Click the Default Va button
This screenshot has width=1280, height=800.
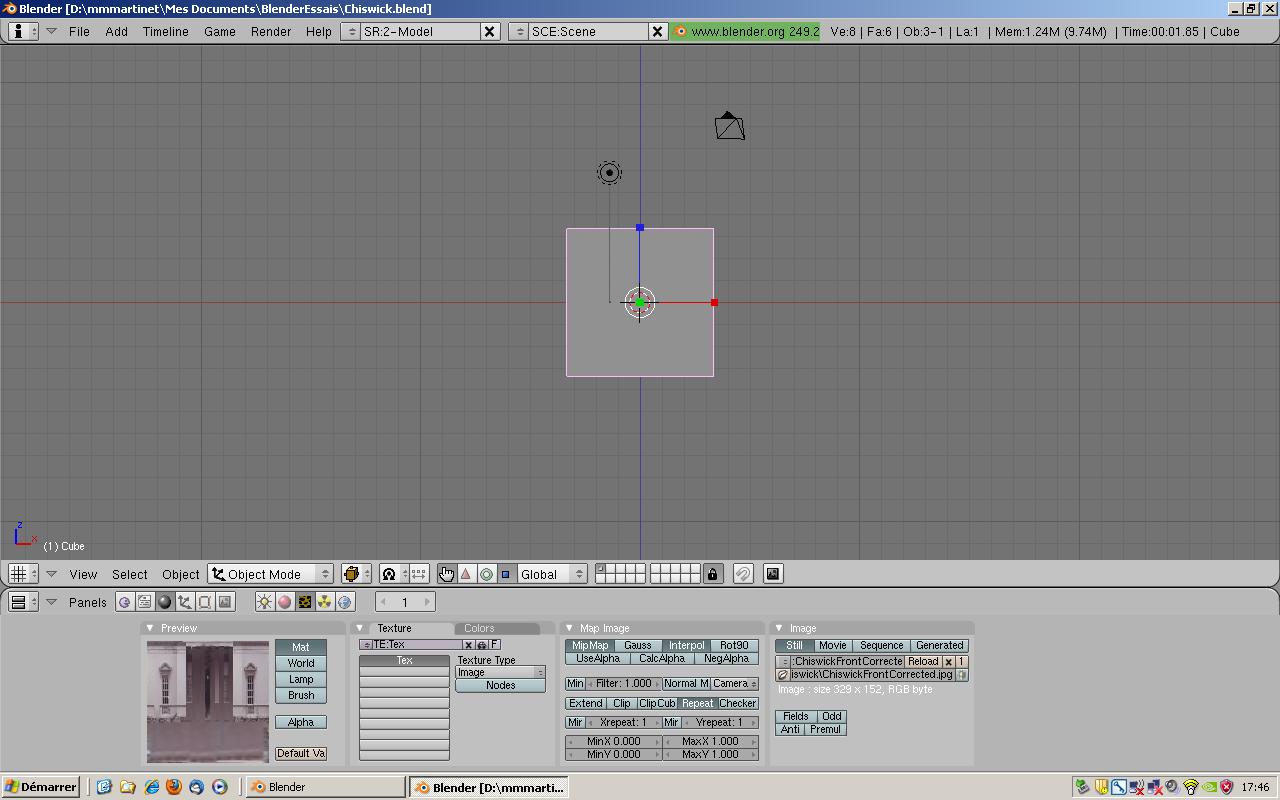point(301,753)
